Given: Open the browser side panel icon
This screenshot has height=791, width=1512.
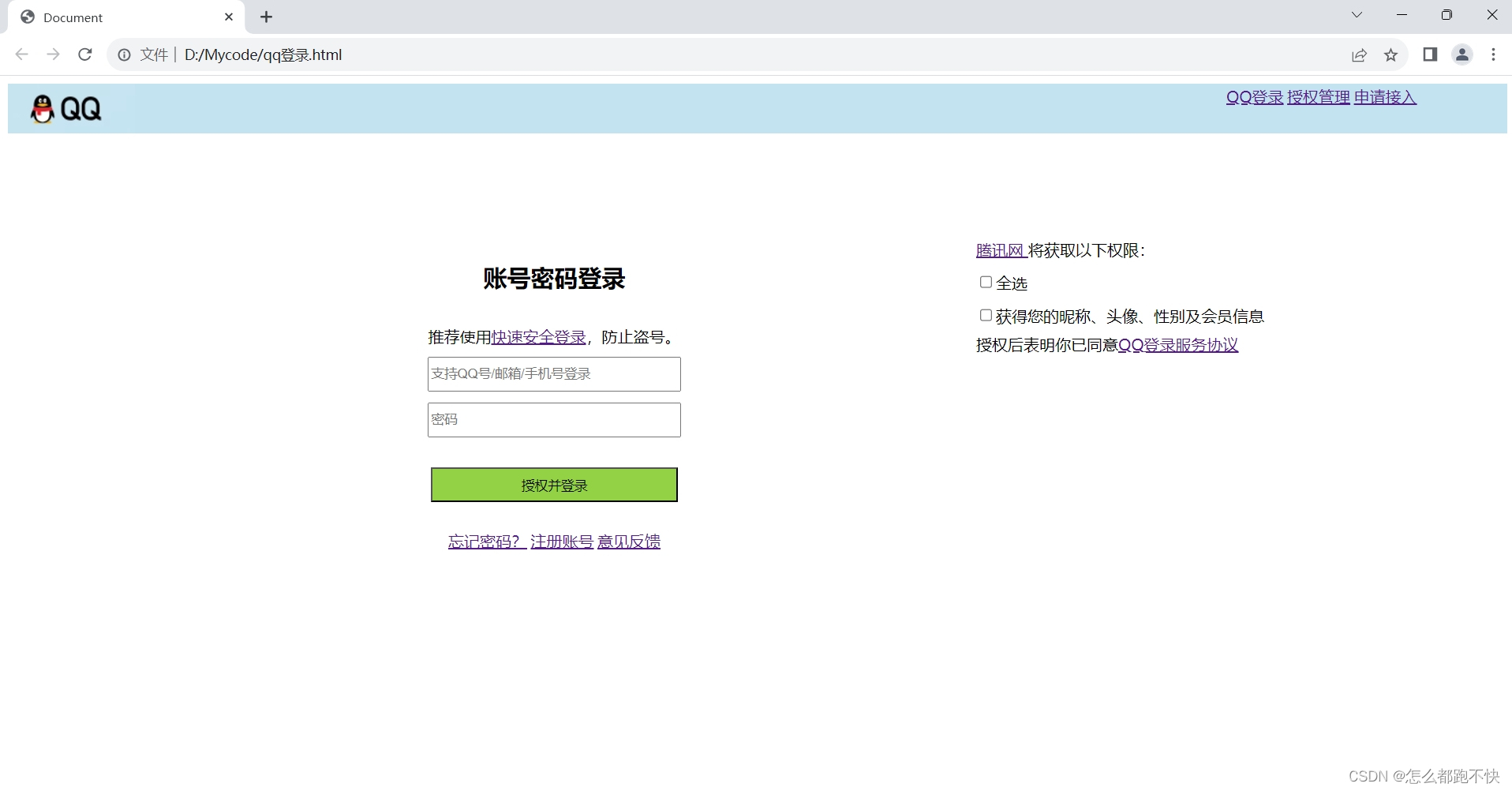Looking at the screenshot, I should pos(1430,54).
